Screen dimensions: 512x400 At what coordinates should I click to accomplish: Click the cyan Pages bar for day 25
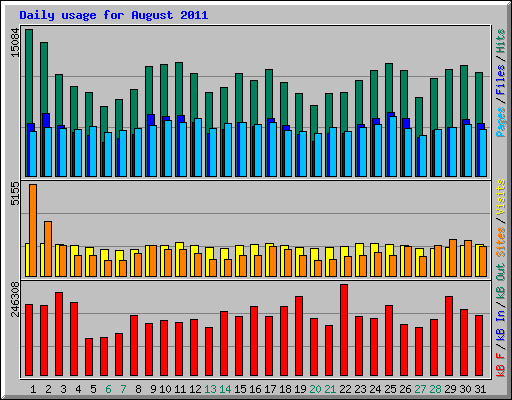[x=393, y=146]
